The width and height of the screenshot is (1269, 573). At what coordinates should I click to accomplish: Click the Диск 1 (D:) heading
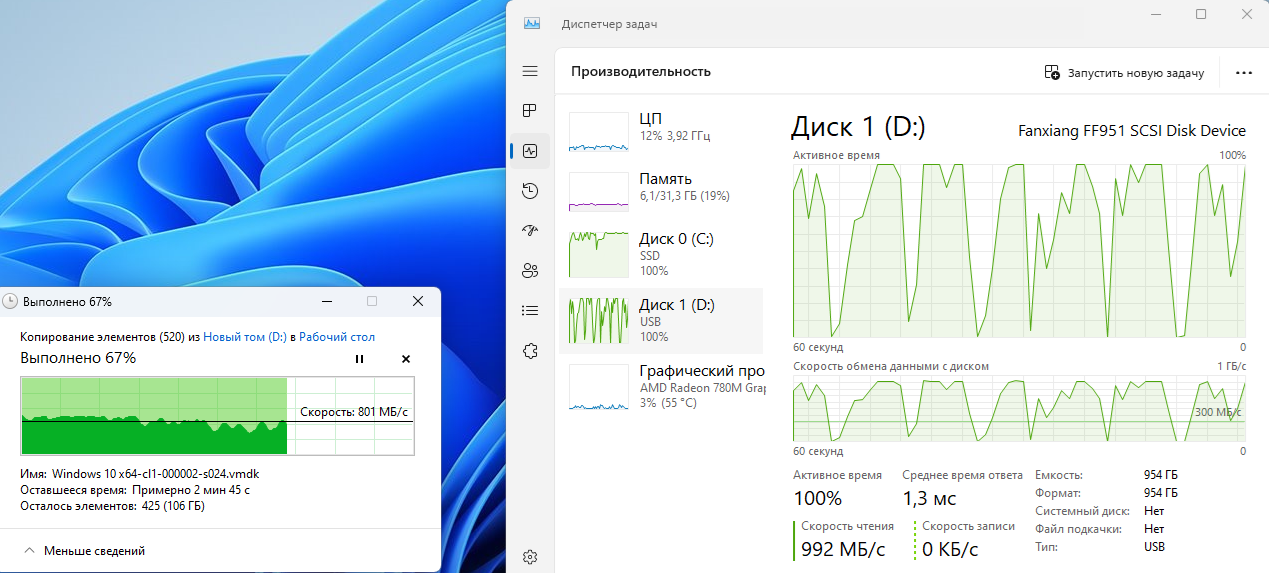(x=859, y=127)
